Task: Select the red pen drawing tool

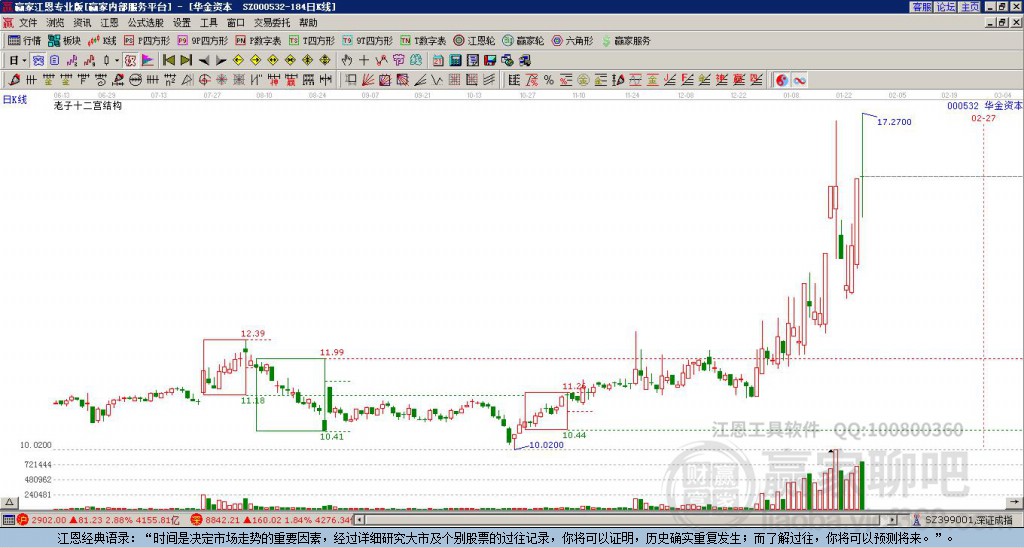Action: click(14, 80)
